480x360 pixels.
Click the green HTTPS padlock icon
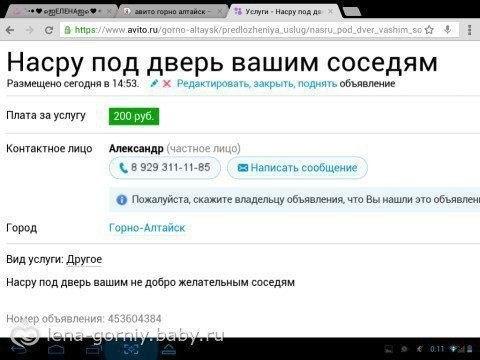click(x=67, y=30)
